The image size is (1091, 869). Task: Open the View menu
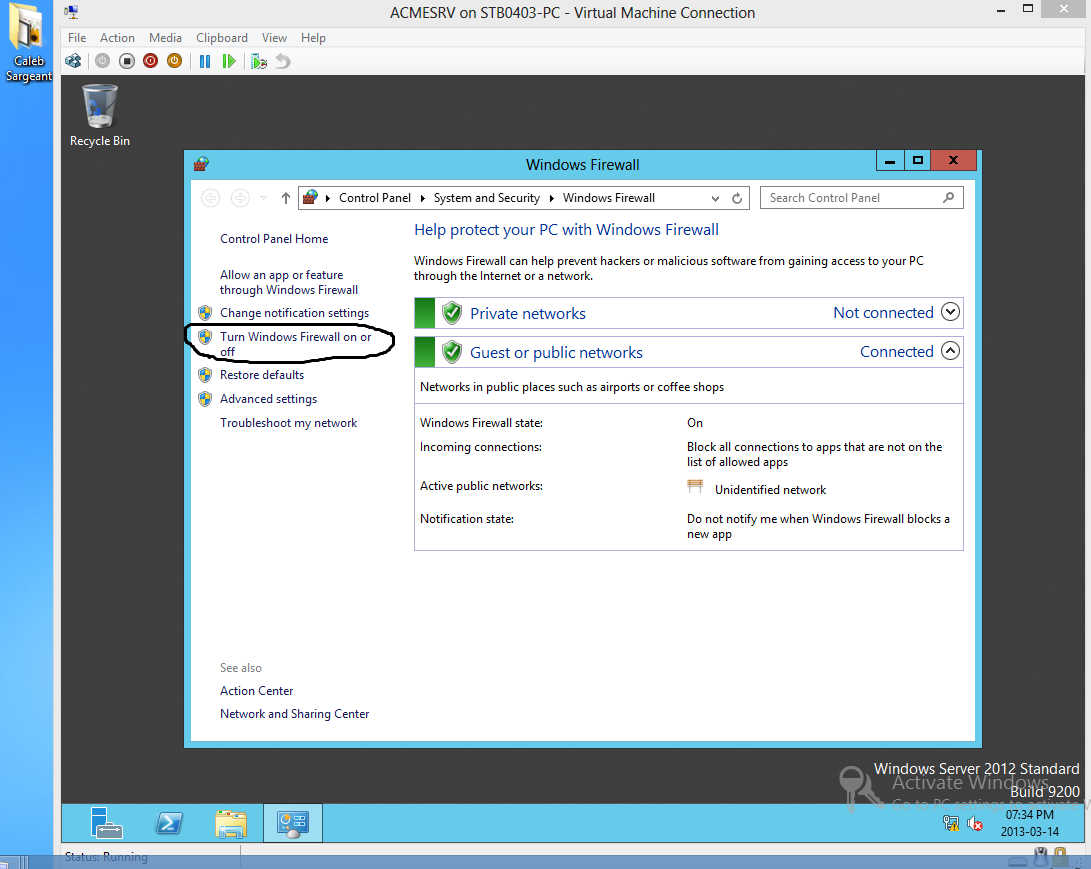click(274, 38)
